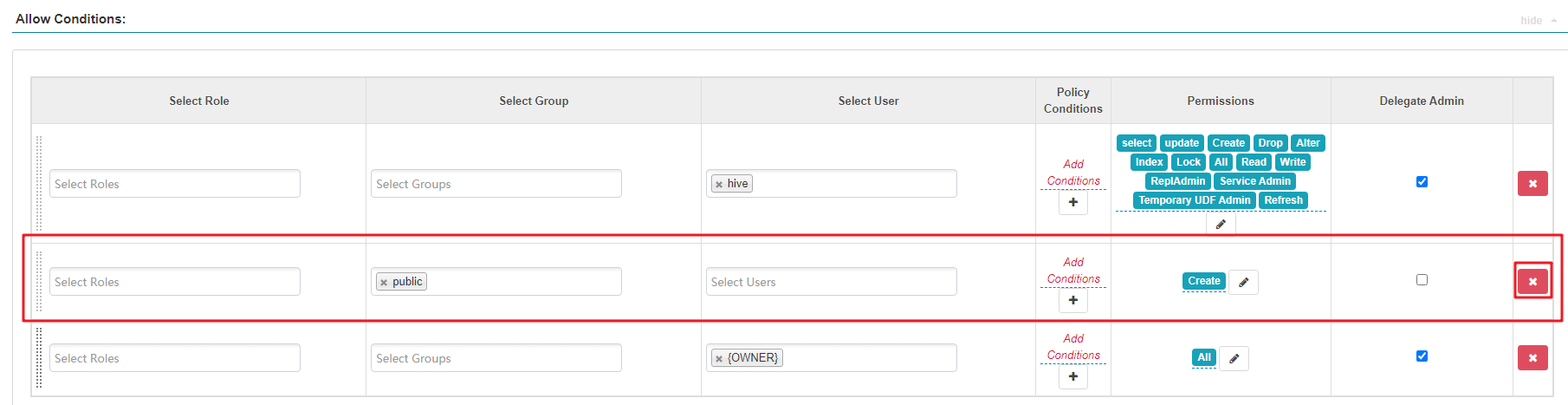Remove the hive user tag
Viewport: 1568px width, 405px height.
(719, 185)
